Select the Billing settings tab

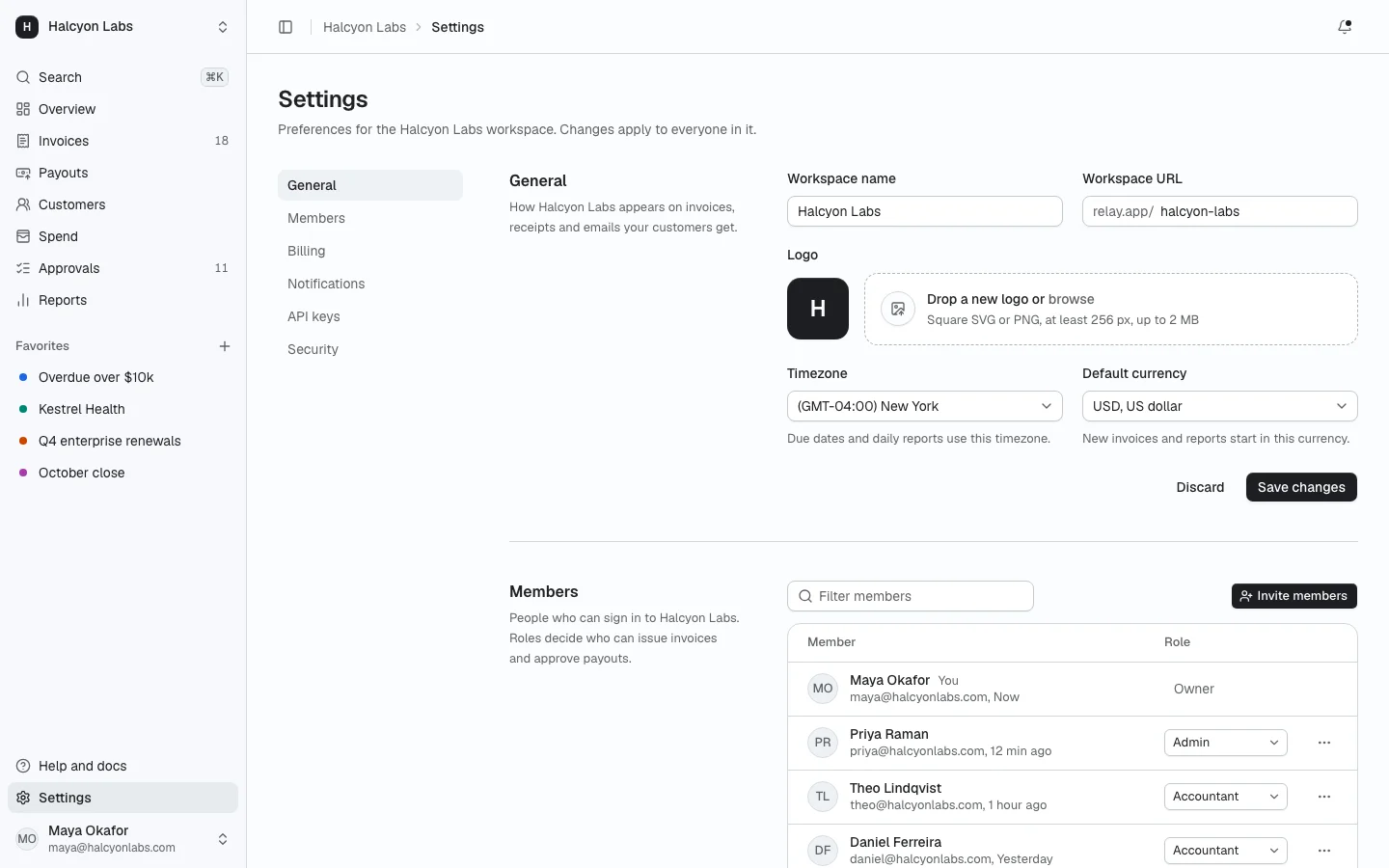coord(370,251)
